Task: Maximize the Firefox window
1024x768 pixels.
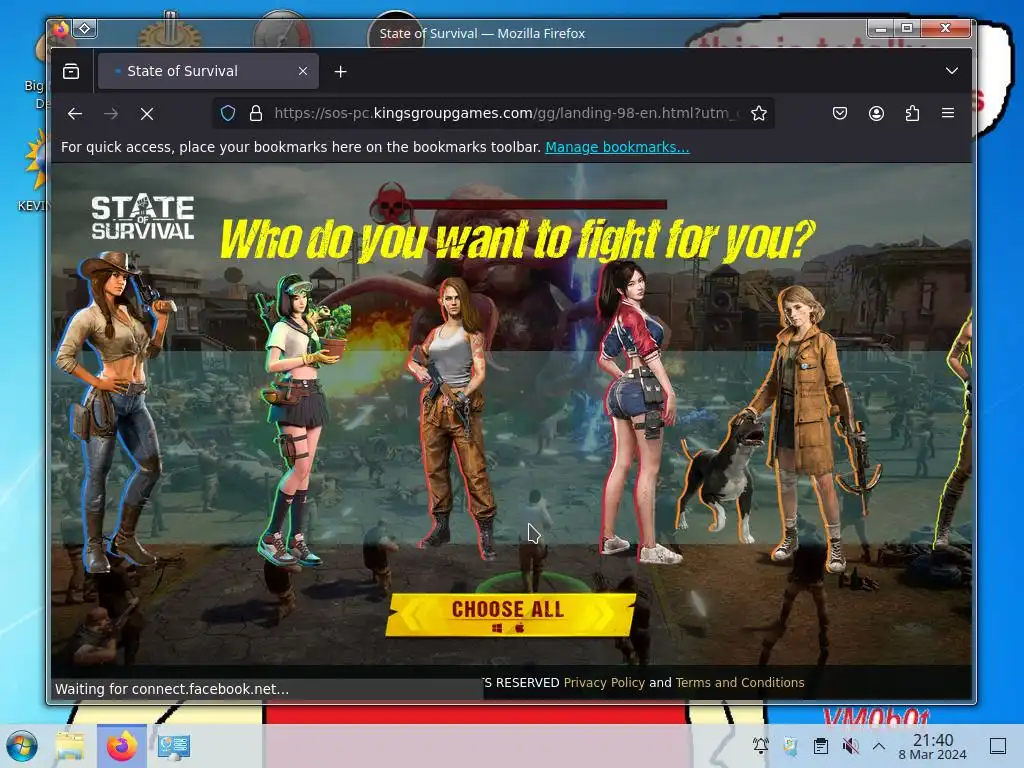Action: 907,28
